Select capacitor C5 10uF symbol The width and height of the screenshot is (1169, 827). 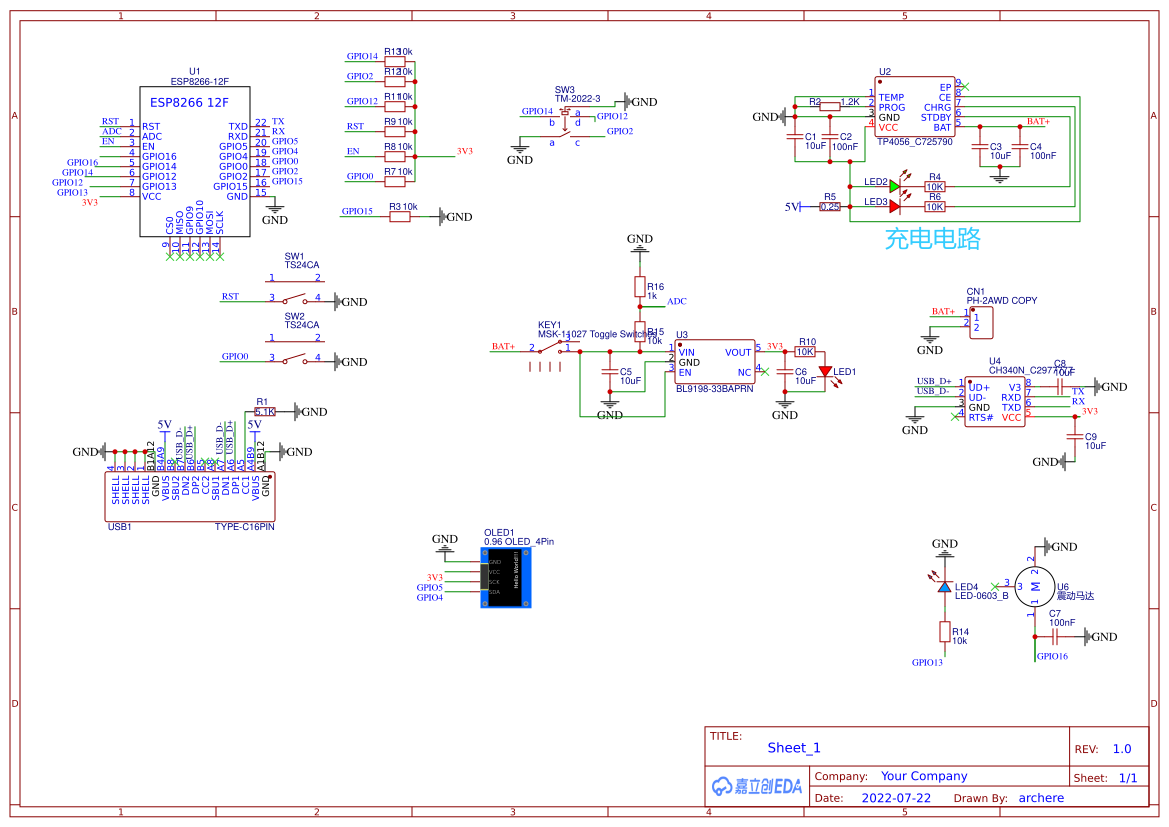pos(610,371)
